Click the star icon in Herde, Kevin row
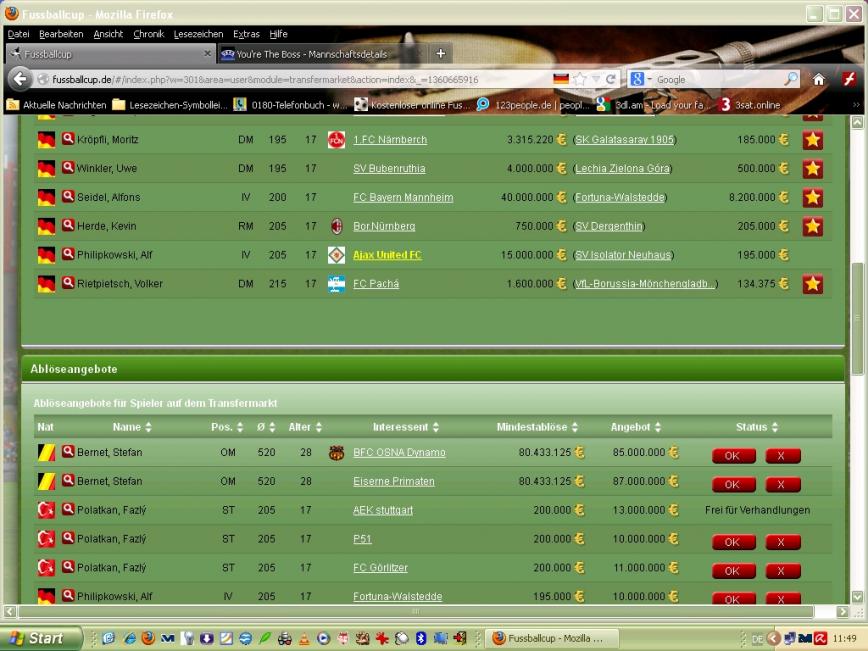 click(812, 227)
